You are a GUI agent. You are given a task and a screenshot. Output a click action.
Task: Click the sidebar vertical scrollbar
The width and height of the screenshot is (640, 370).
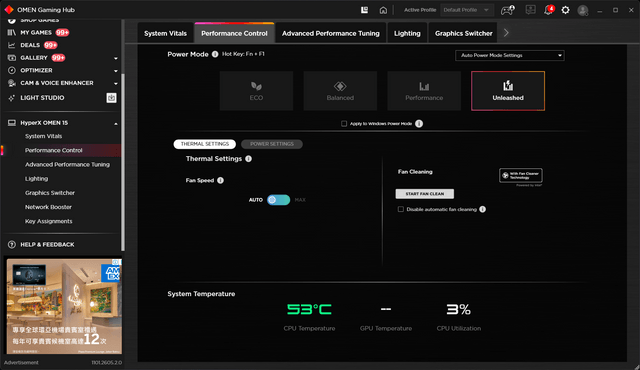(x=122, y=162)
